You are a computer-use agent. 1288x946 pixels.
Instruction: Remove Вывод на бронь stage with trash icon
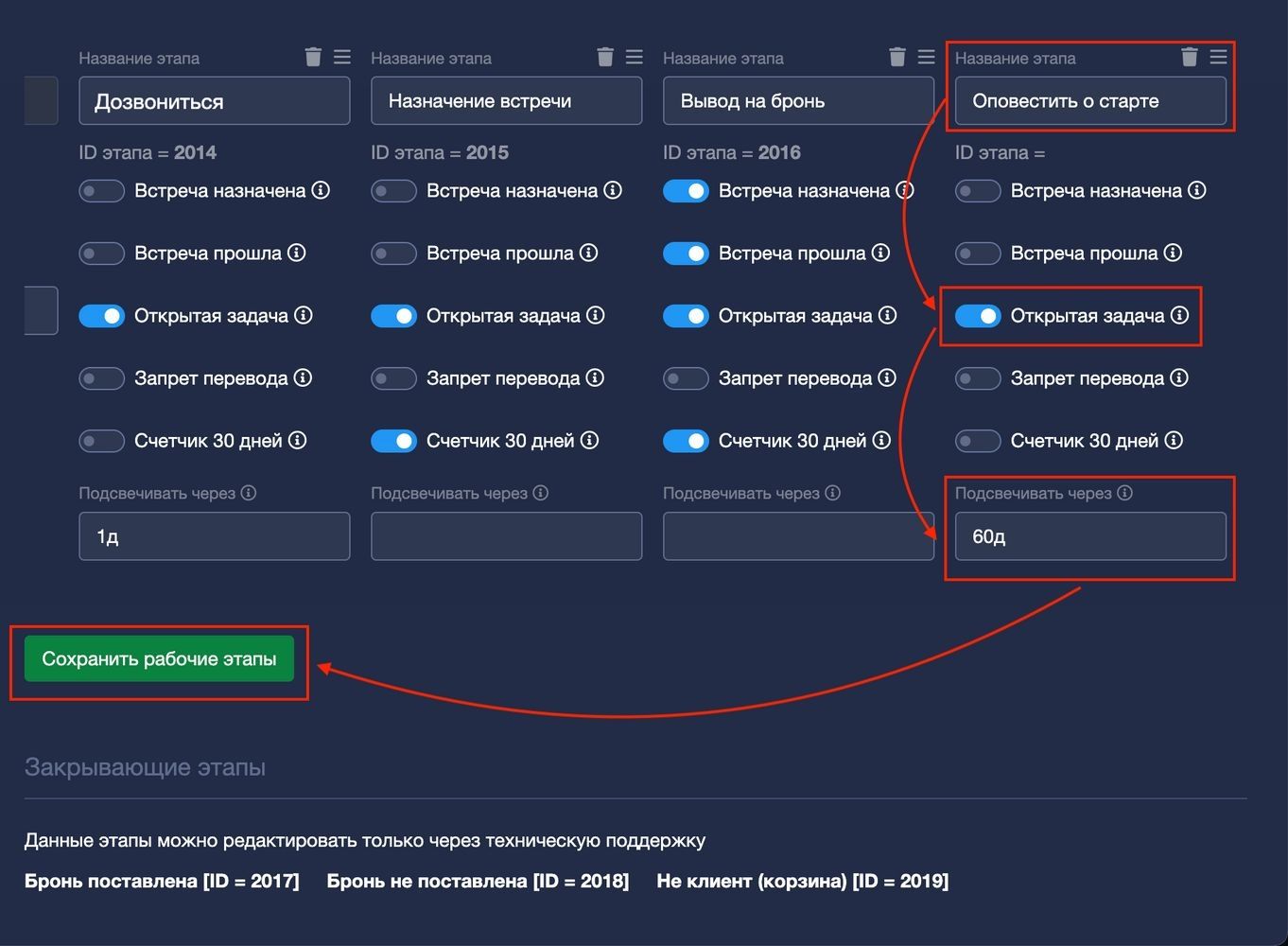click(x=897, y=58)
